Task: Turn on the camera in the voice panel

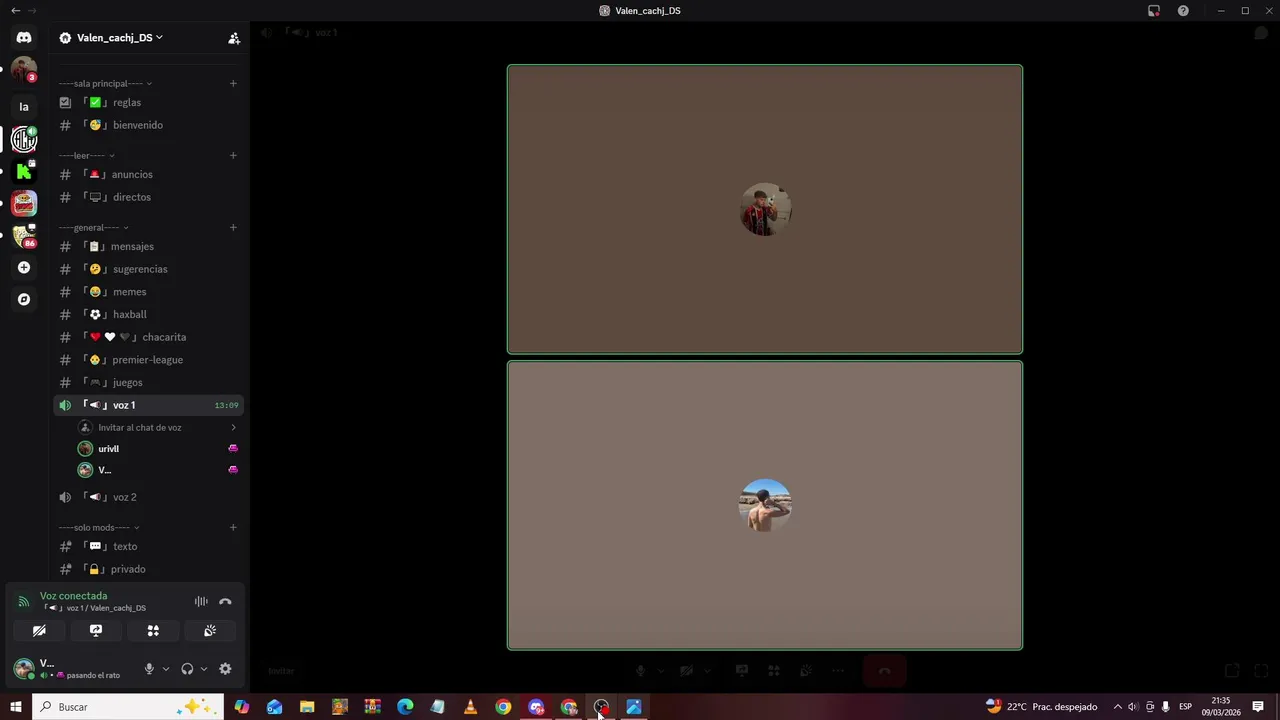Action: pos(39,631)
